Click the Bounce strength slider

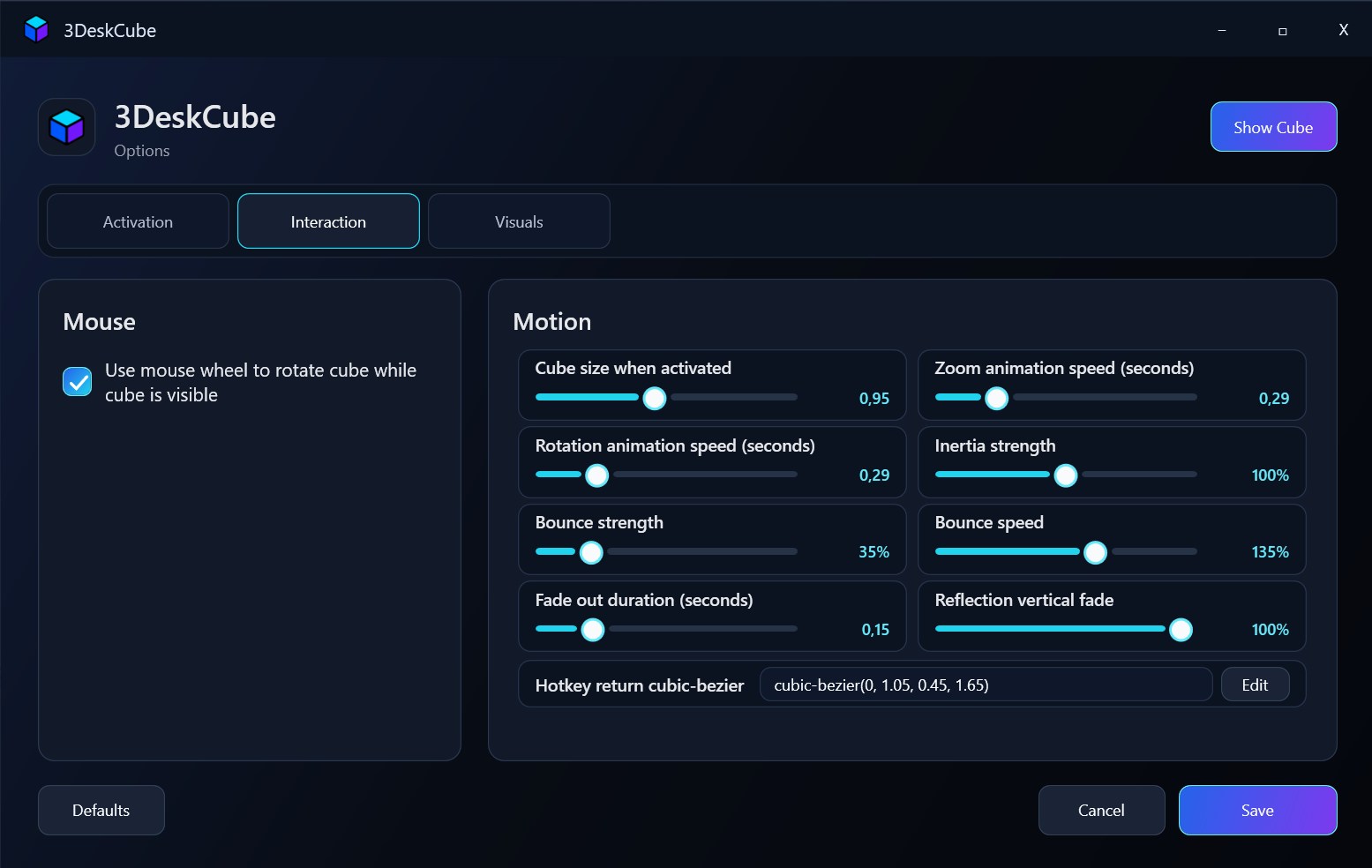click(x=666, y=552)
